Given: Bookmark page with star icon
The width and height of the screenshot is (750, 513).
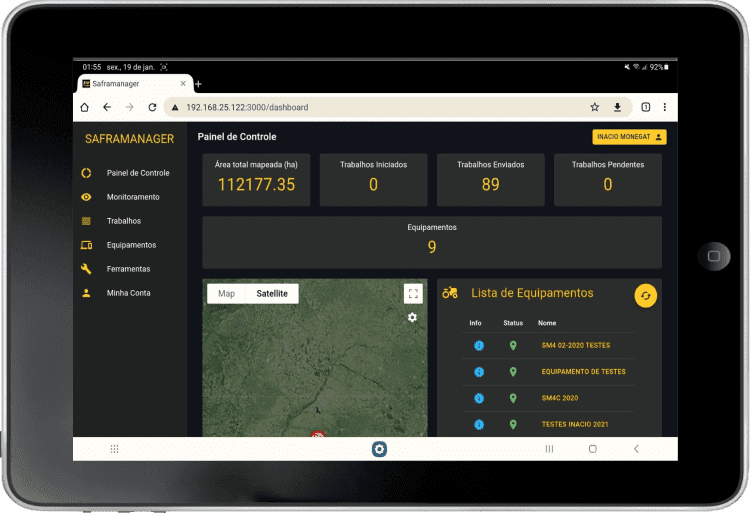Looking at the screenshot, I should coord(594,107).
